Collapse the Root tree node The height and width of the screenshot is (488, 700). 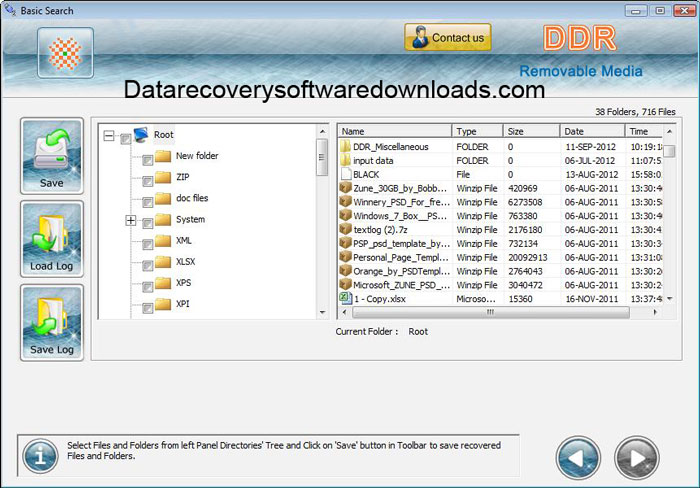point(108,135)
